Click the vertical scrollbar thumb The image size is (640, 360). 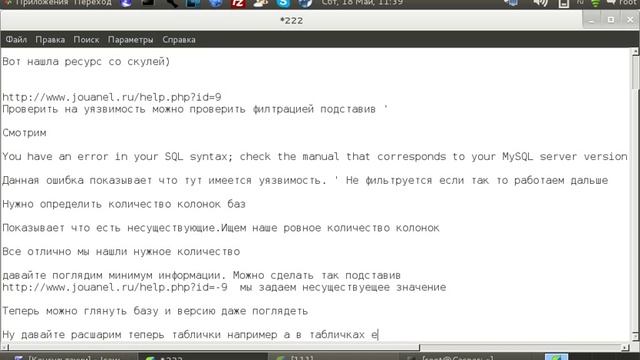(x=636, y=72)
